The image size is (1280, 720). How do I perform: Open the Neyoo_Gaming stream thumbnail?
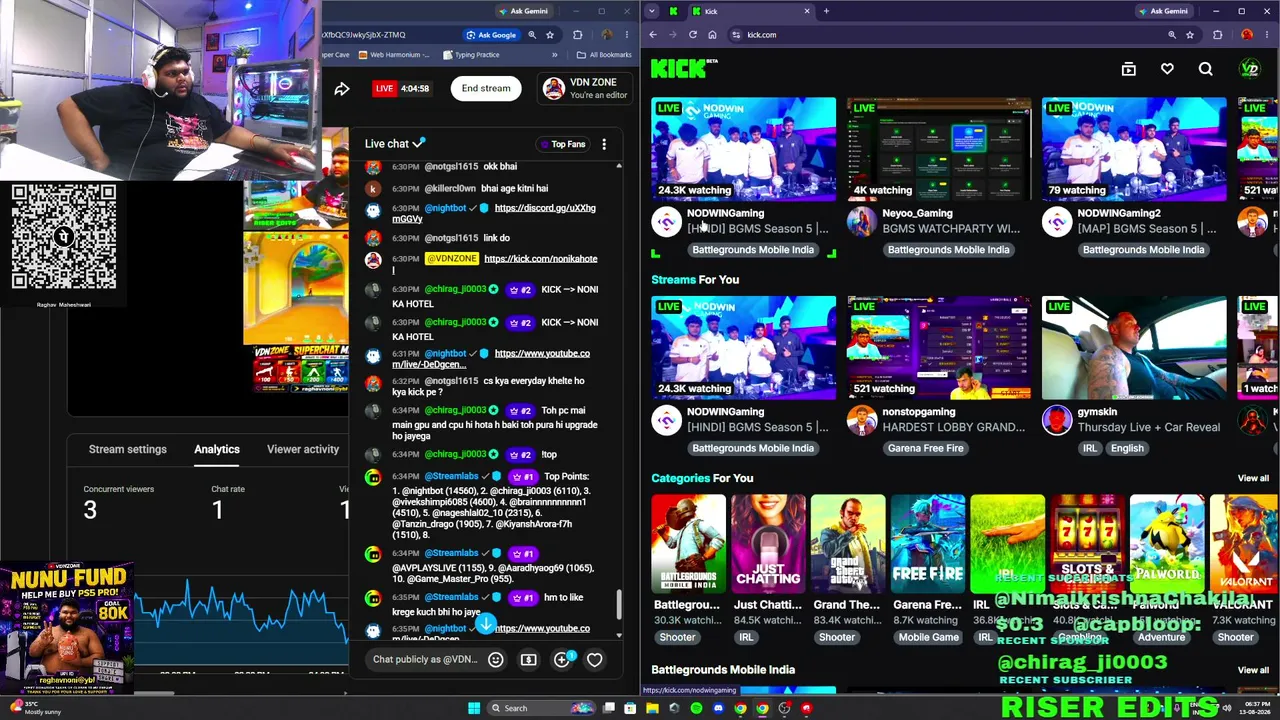click(x=939, y=149)
